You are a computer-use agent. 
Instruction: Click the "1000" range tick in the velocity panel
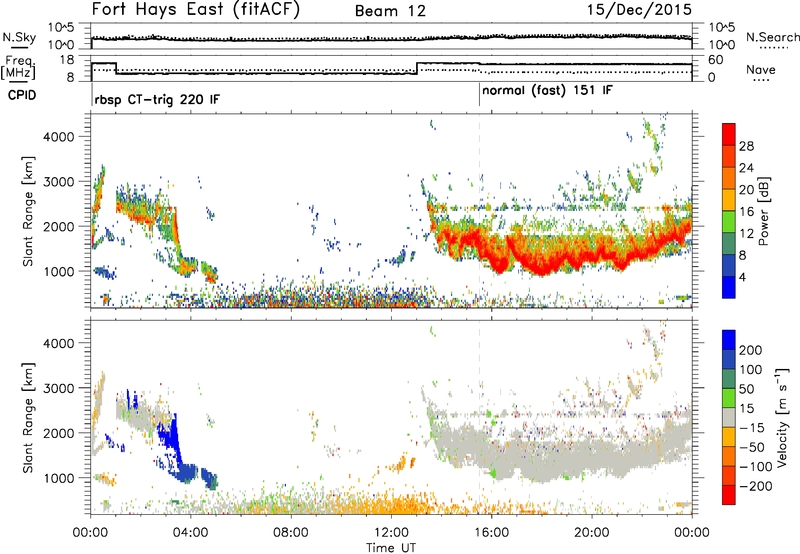click(59, 478)
